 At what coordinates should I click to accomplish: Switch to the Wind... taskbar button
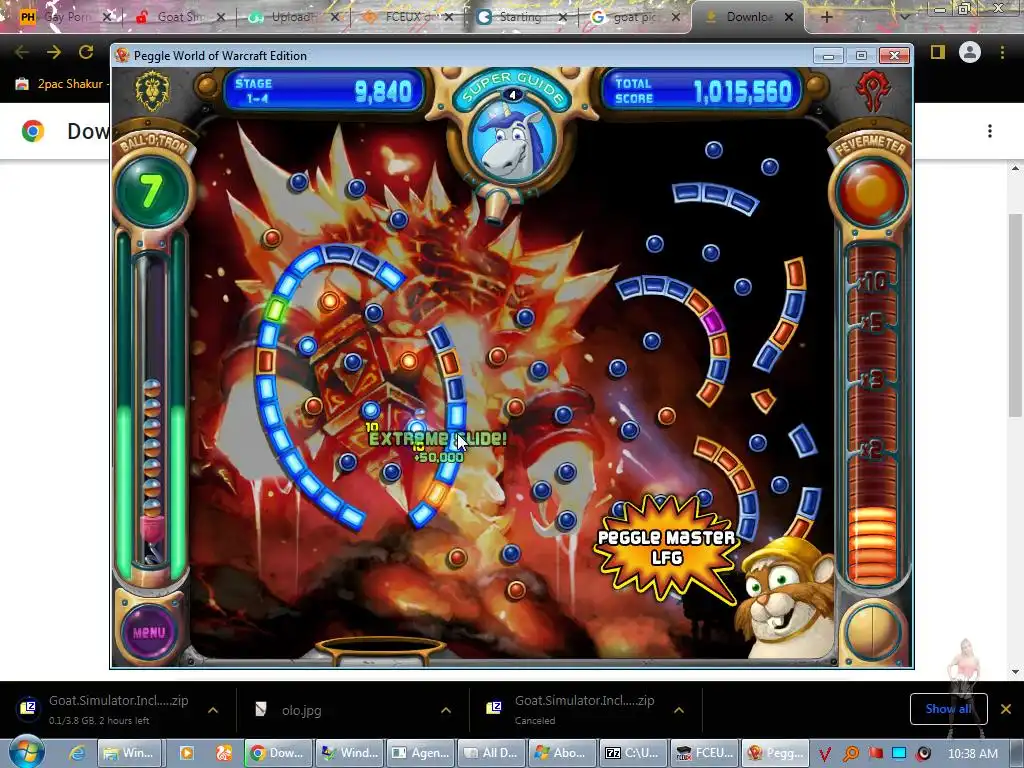348,753
